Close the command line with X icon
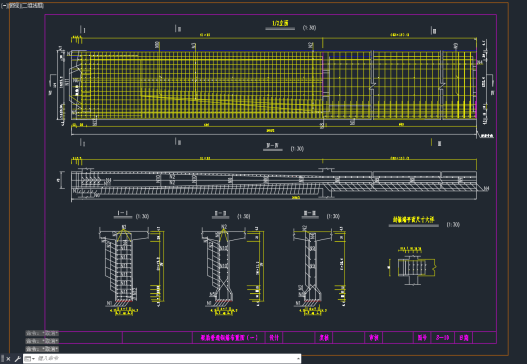 tap(9, 359)
